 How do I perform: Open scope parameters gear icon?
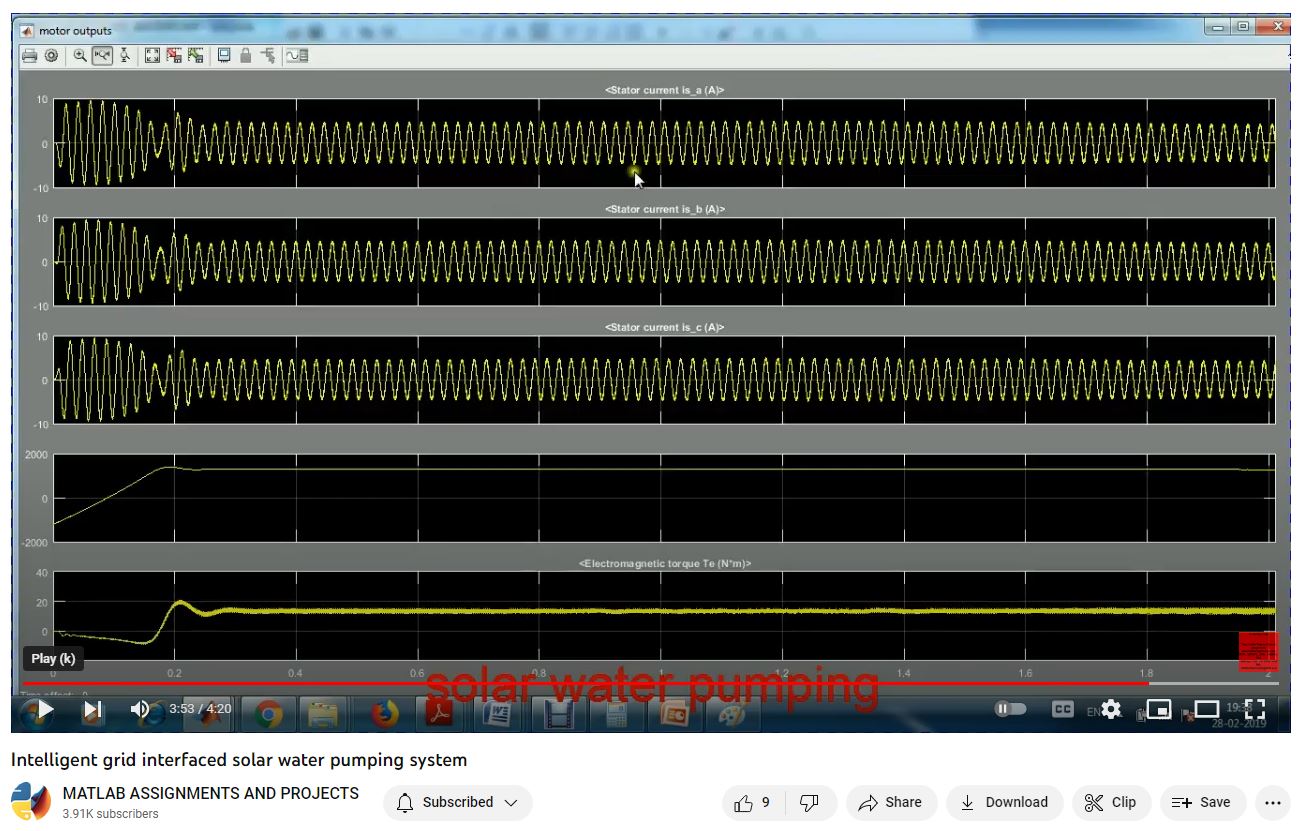click(51, 56)
